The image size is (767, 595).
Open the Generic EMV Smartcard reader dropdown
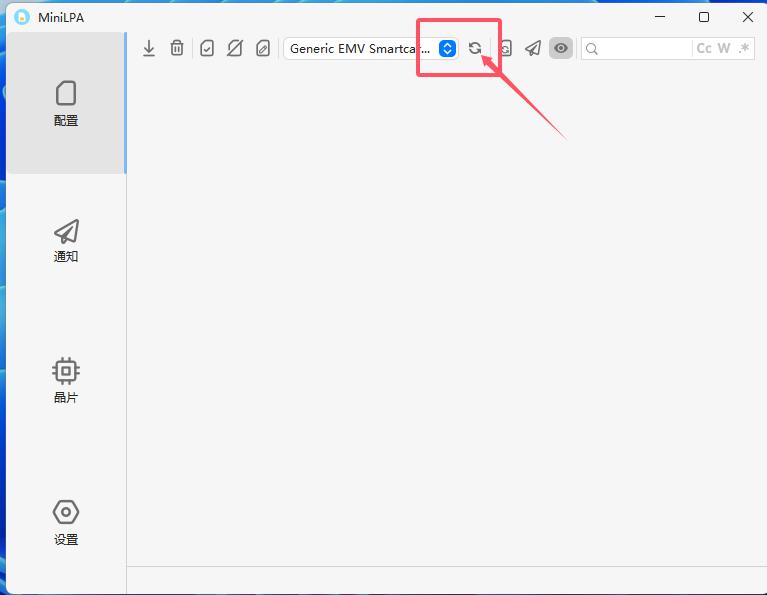click(x=360, y=48)
